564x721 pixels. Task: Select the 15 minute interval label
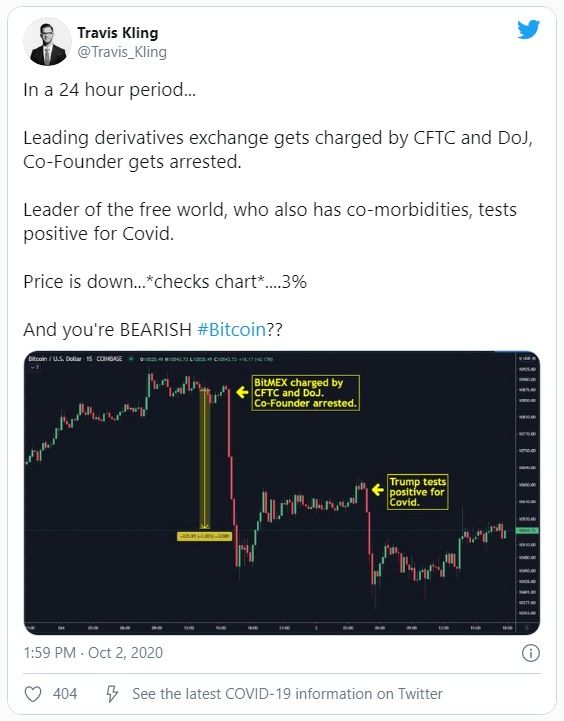point(89,359)
